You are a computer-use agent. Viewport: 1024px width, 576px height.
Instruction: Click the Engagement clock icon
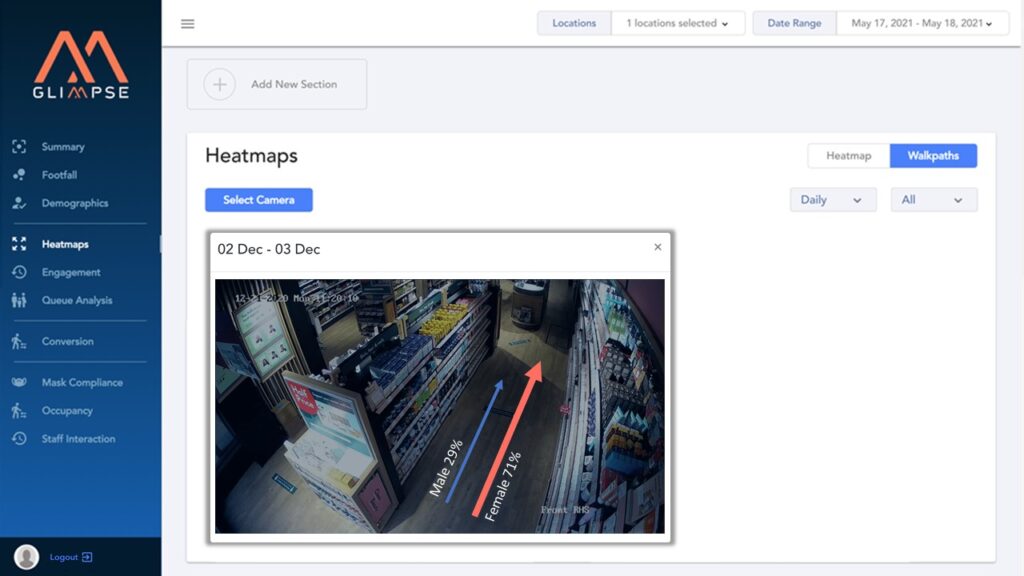coord(19,272)
